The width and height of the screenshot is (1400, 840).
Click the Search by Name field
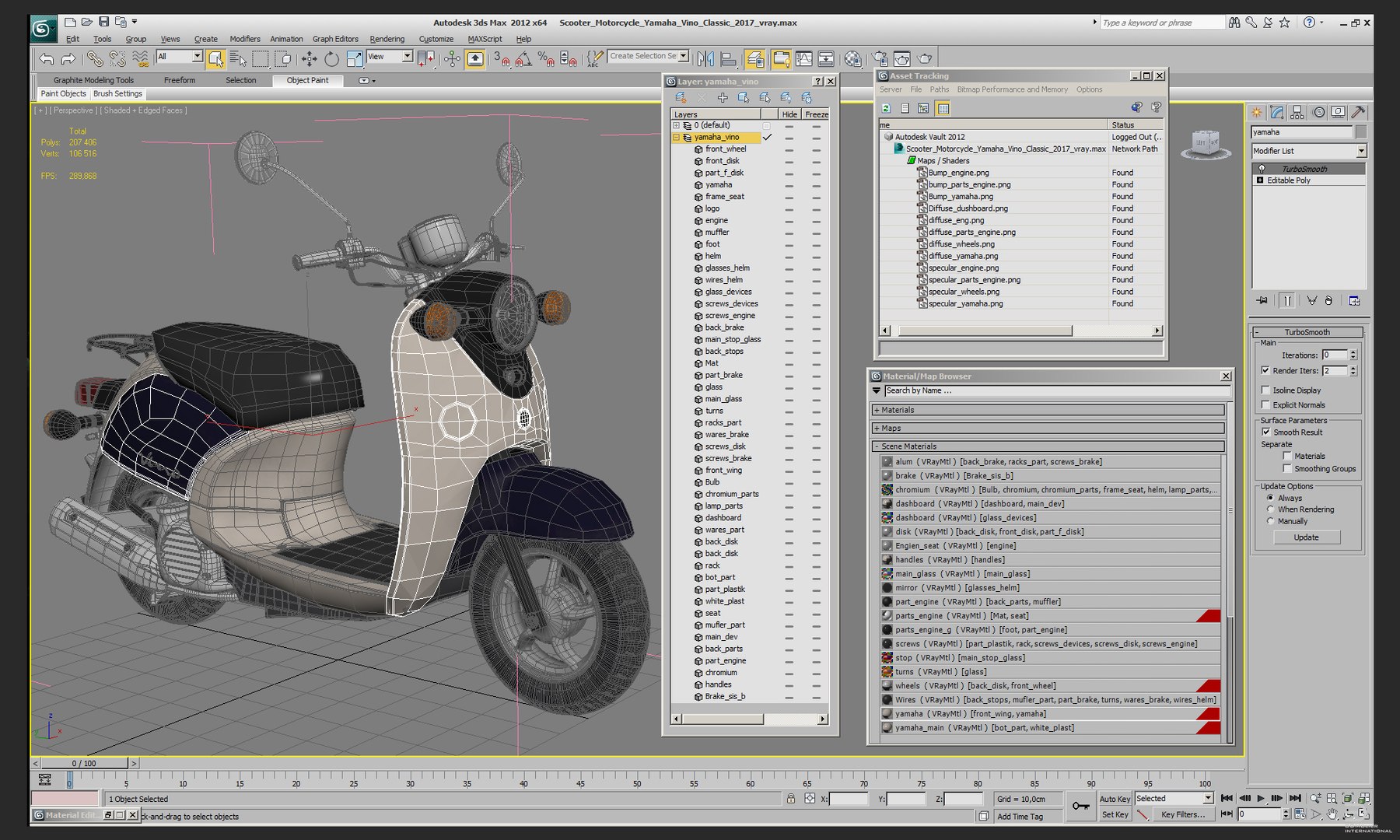1056,390
